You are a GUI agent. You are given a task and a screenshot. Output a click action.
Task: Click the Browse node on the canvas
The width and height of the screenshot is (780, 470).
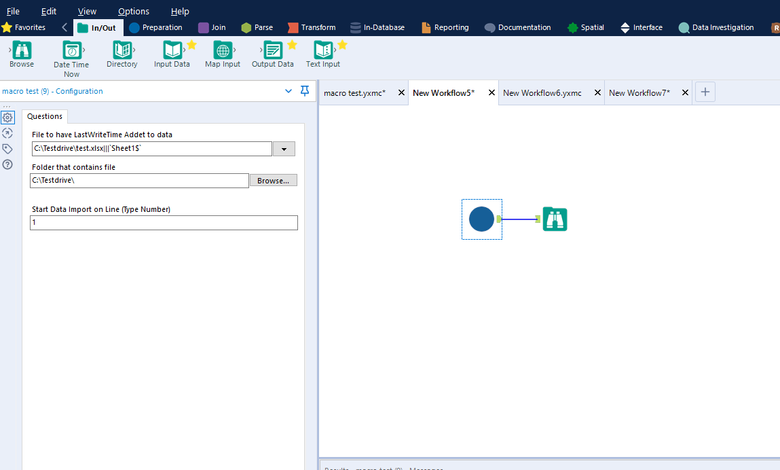coord(555,219)
